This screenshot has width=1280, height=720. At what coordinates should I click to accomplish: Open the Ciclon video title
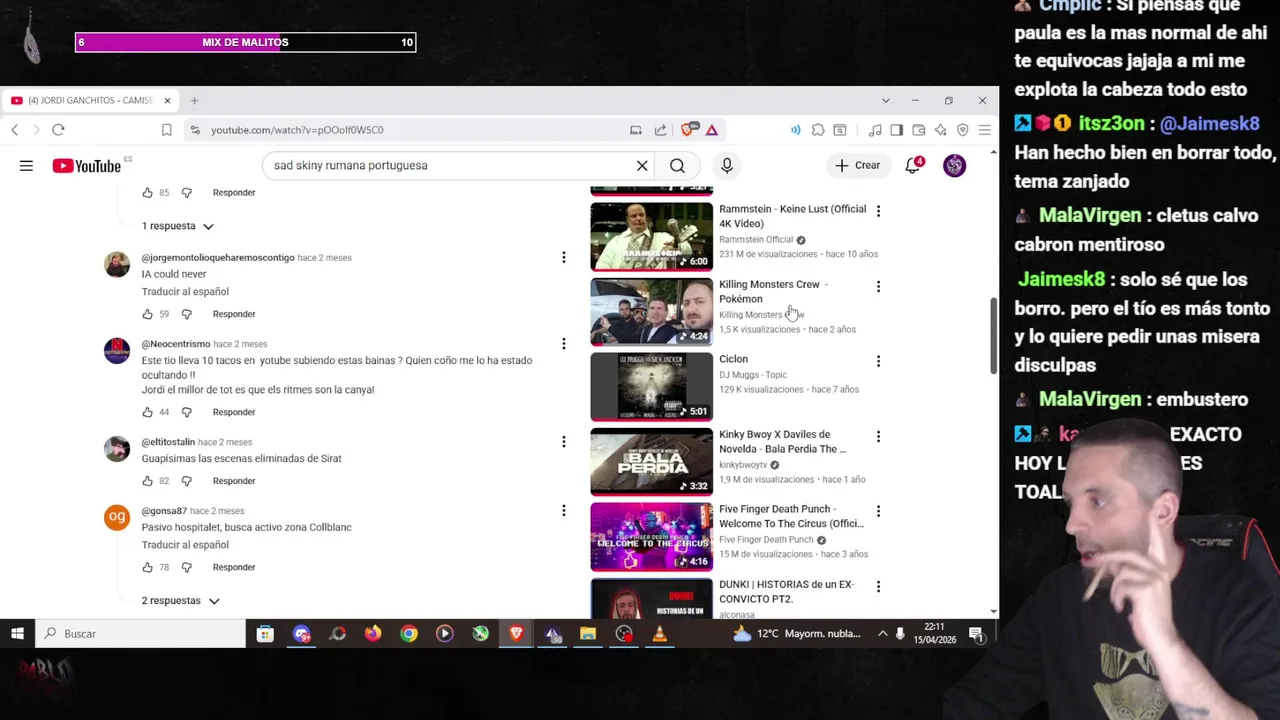[x=733, y=359]
